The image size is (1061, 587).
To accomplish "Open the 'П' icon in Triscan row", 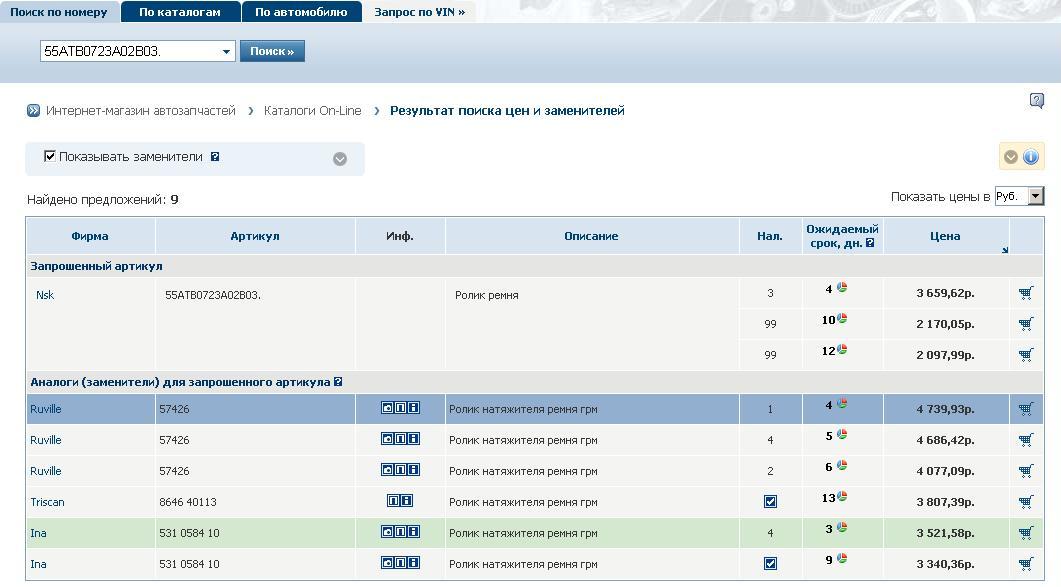I will [394, 500].
